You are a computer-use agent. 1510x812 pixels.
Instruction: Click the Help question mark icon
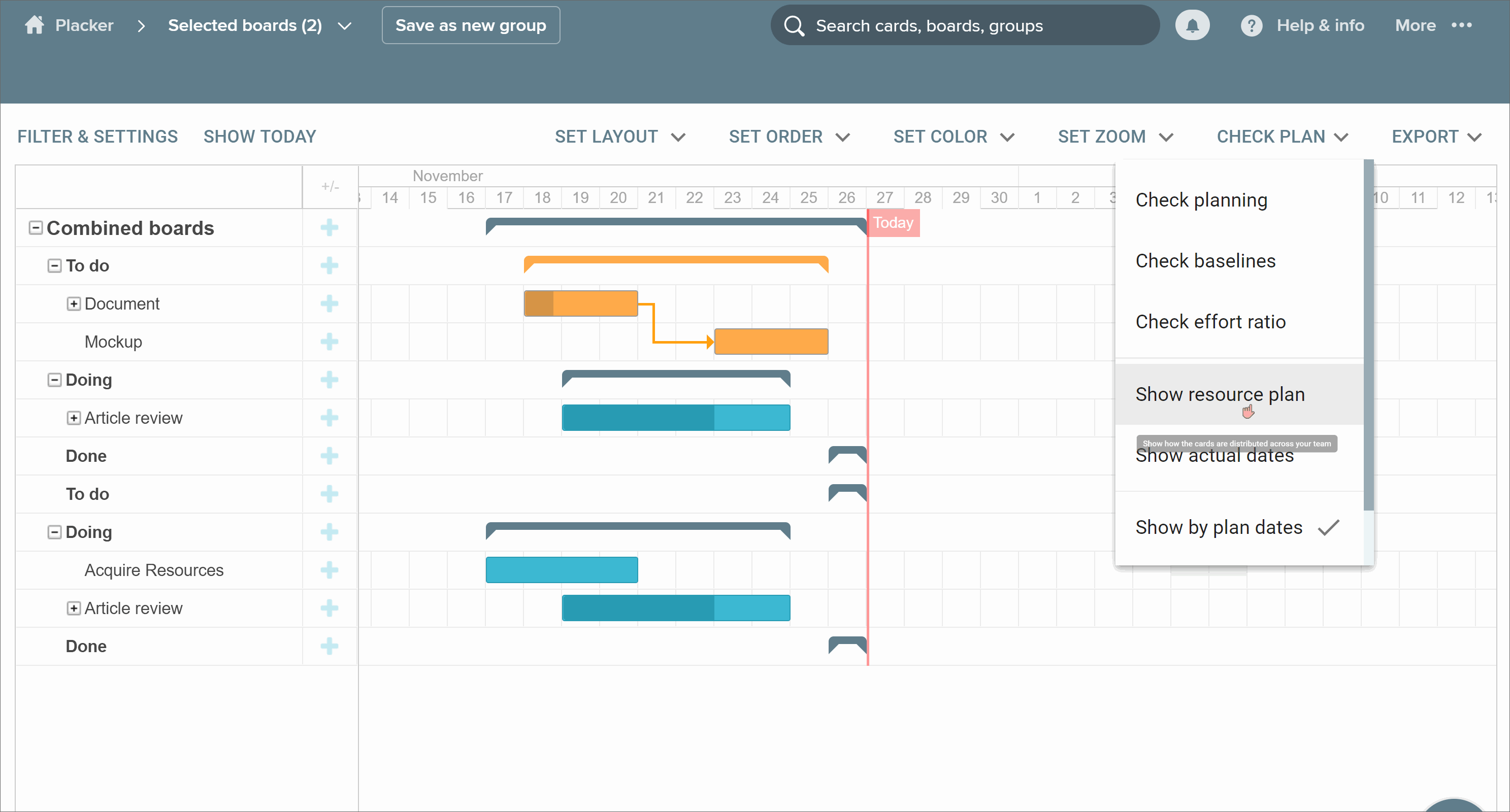(1251, 25)
